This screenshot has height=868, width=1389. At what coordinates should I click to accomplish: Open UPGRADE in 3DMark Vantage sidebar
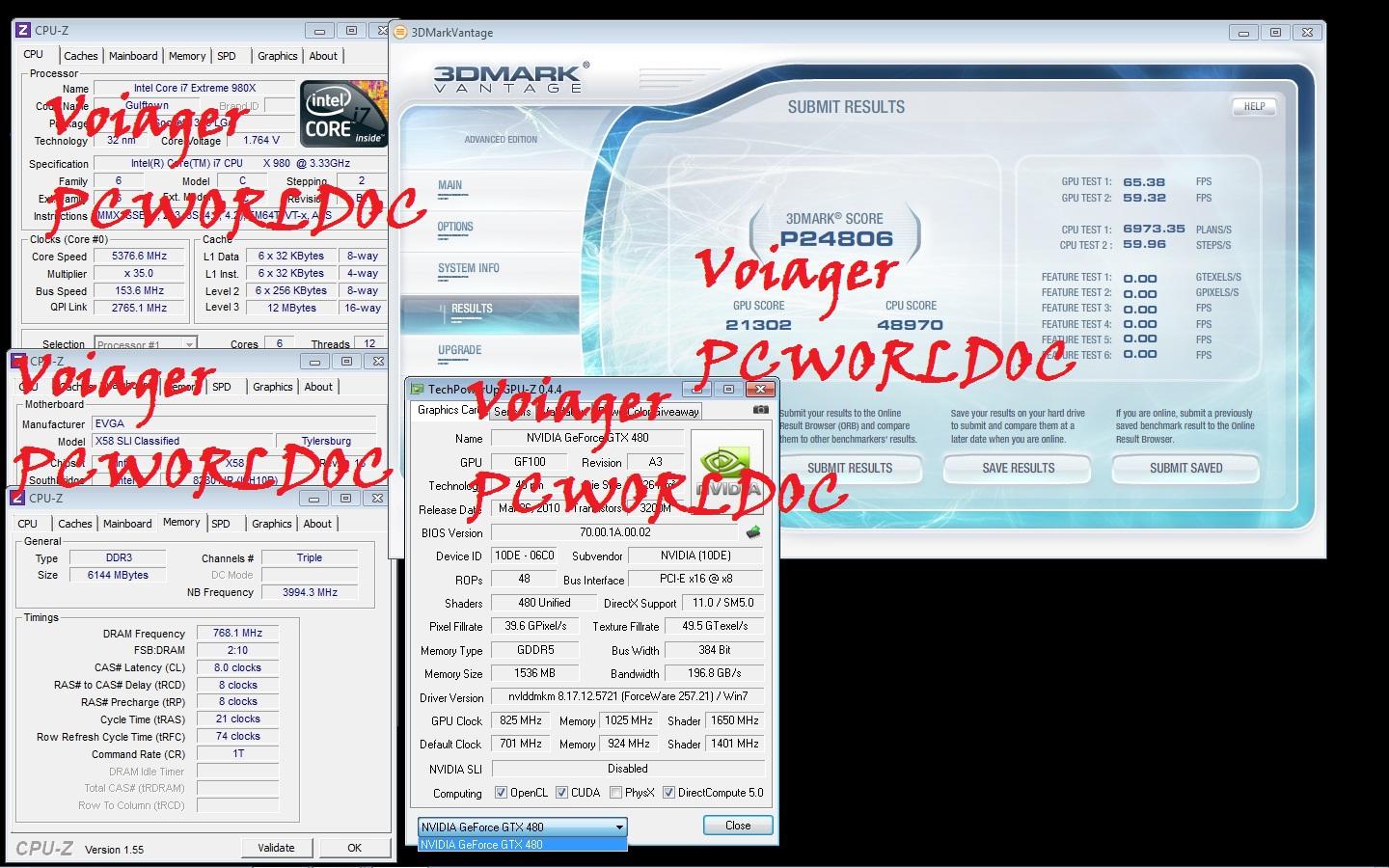click(459, 350)
